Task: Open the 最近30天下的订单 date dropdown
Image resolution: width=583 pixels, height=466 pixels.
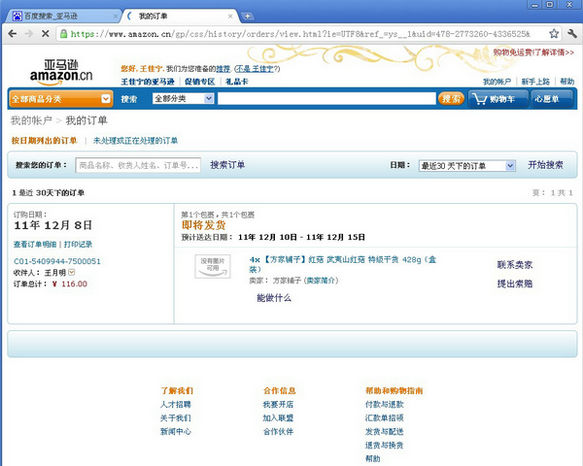Action: 467,165
